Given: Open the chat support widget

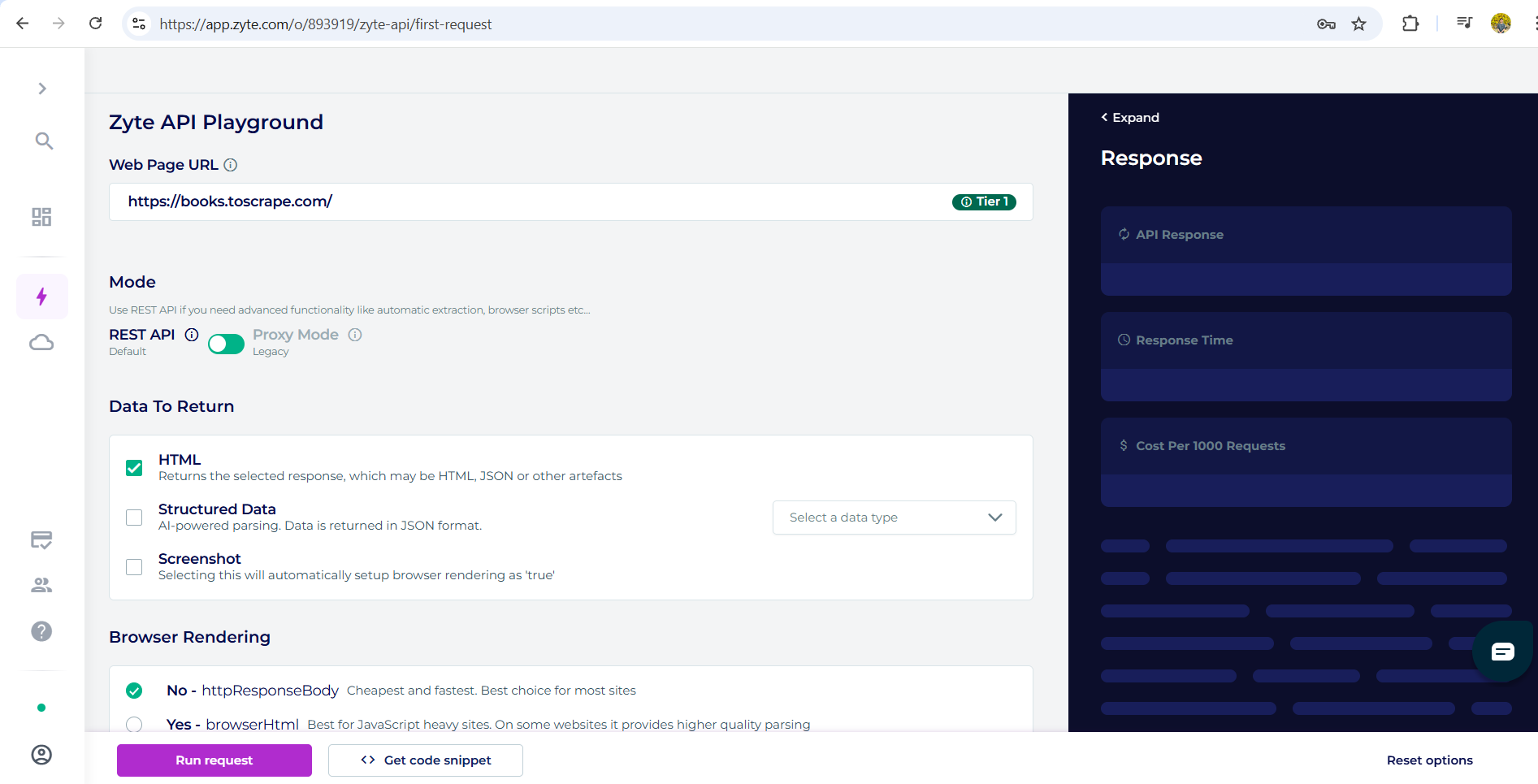Looking at the screenshot, I should click(1502, 652).
